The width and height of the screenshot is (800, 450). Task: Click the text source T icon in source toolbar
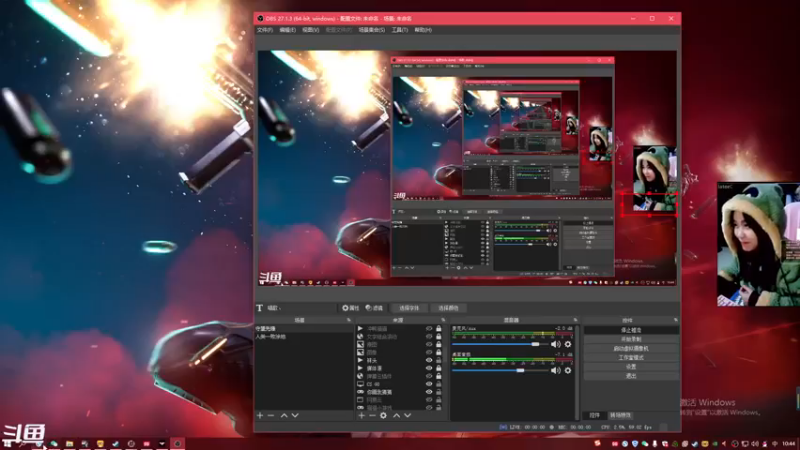point(260,308)
